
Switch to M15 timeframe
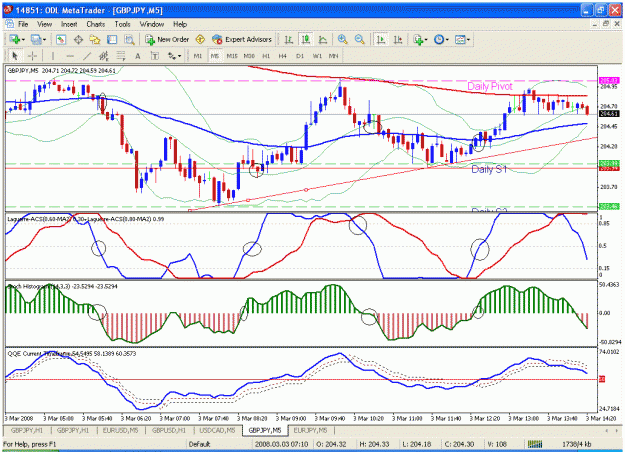(232, 56)
